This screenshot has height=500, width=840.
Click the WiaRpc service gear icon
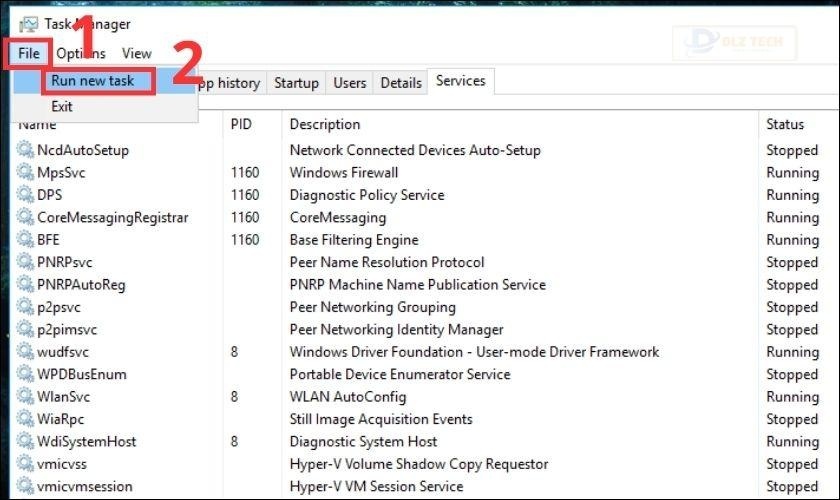coord(25,419)
